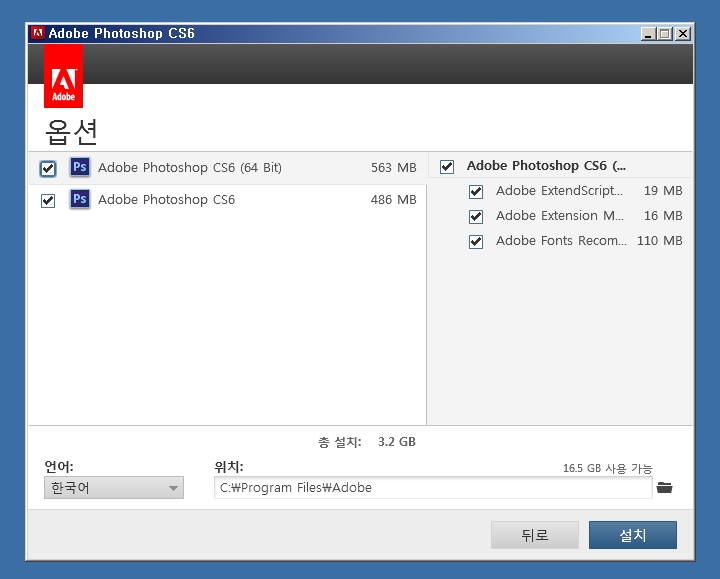Screen dimensions: 720x579
Task: Uncheck the 486 MB Adobe Photoshop CS6 checkbox
Action: 48,201
